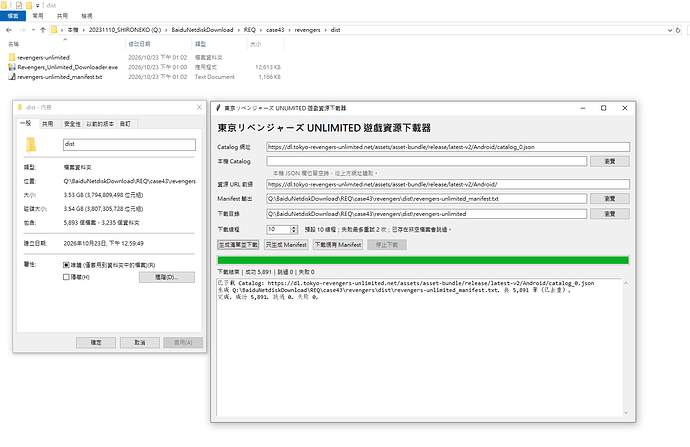Click the Revengers_Unlimited_Downloader.exe file name
Screen dimensions: 690x447
[x=67, y=67]
